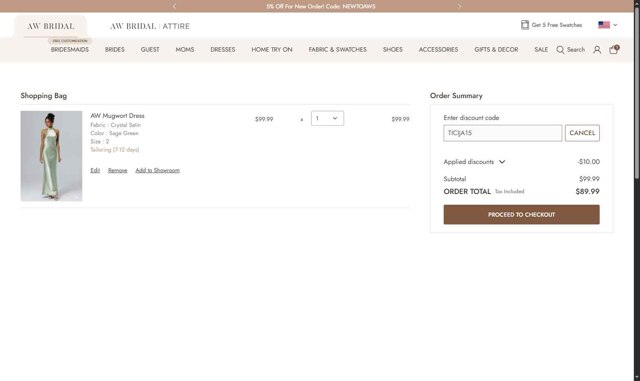Viewport: 640px width, 381px height.
Task: Open the AW Bridal logo tab
Action: coord(51,26)
